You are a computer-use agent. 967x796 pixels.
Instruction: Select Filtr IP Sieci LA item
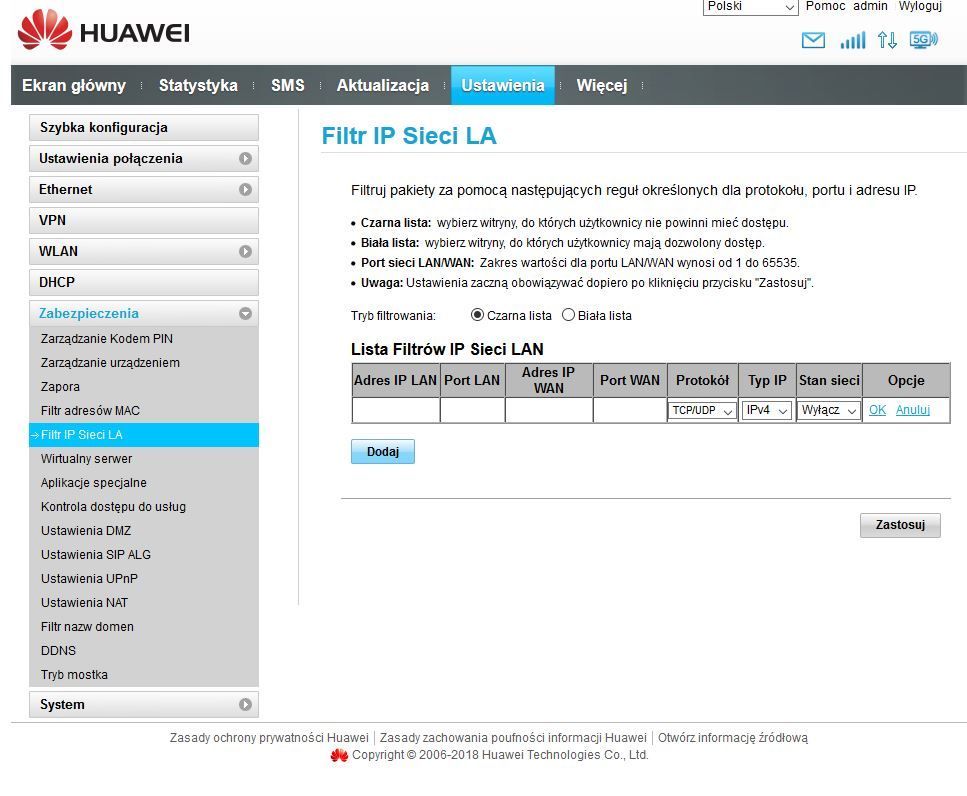144,435
